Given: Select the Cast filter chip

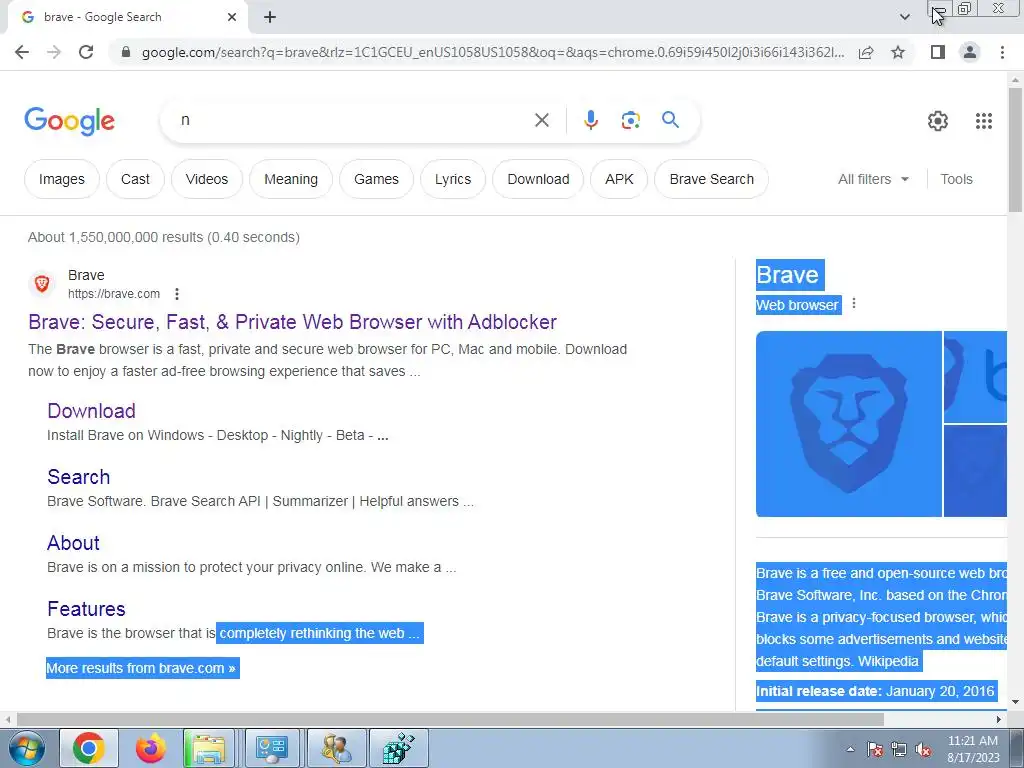Looking at the screenshot, I should click(135, 179).
